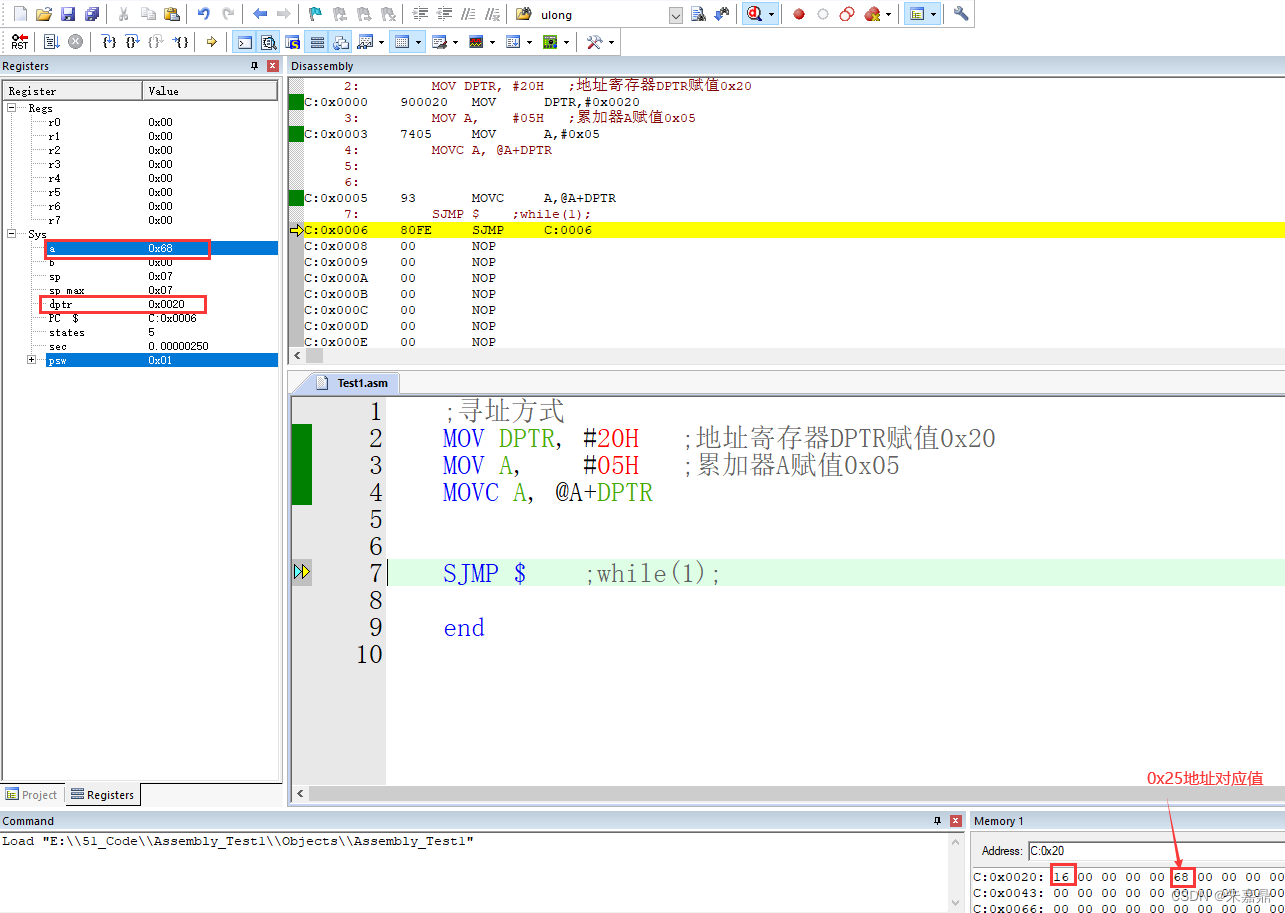Toggle the Command Window view

(244, 42)
